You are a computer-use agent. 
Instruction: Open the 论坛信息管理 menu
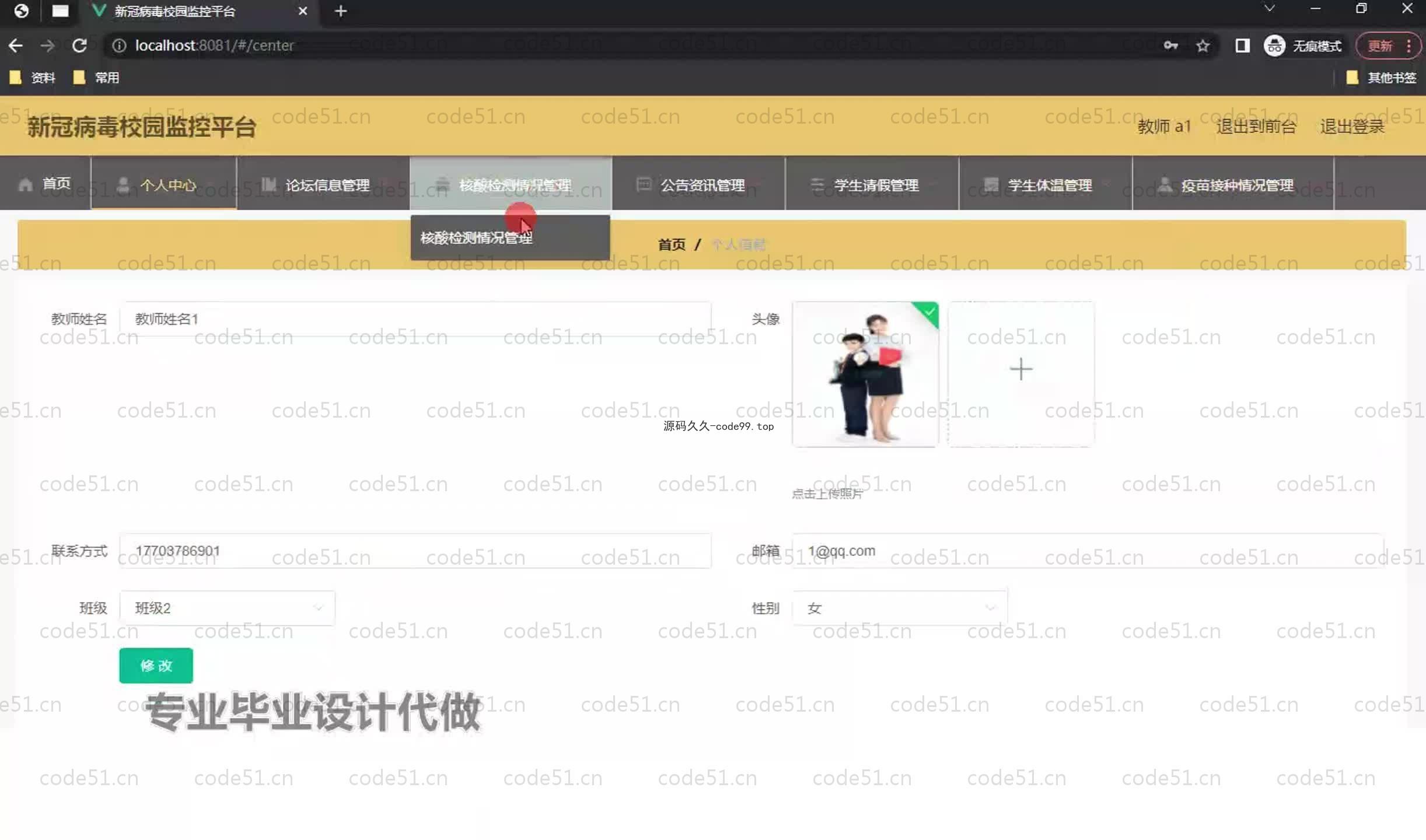(x=323, y=184)
